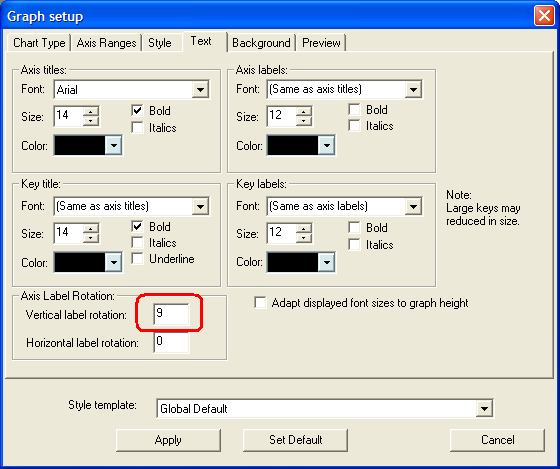This screenshot has width=560, height=469.
Task: Expand the Key labels Font dropdown
Action: point(413,206)
